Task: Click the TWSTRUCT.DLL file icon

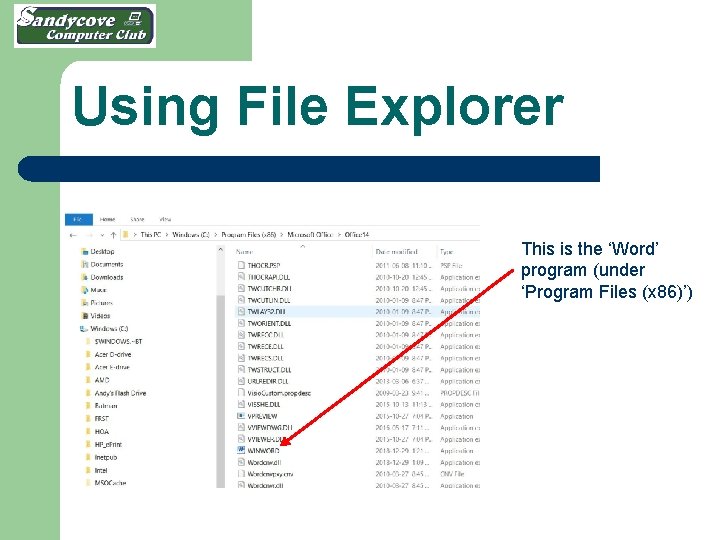Action: tap(241, 369)
